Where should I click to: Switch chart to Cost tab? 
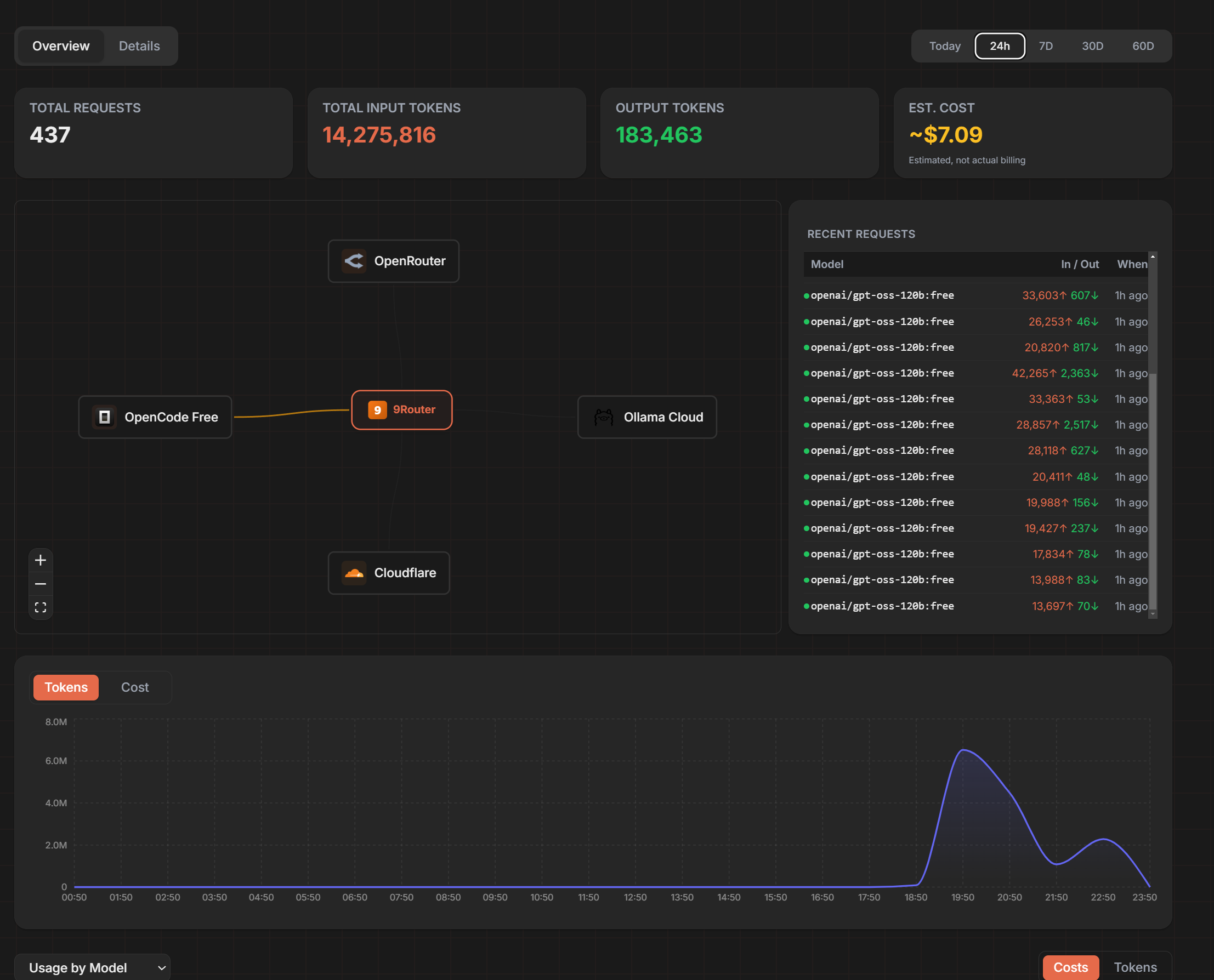[135, 687]
